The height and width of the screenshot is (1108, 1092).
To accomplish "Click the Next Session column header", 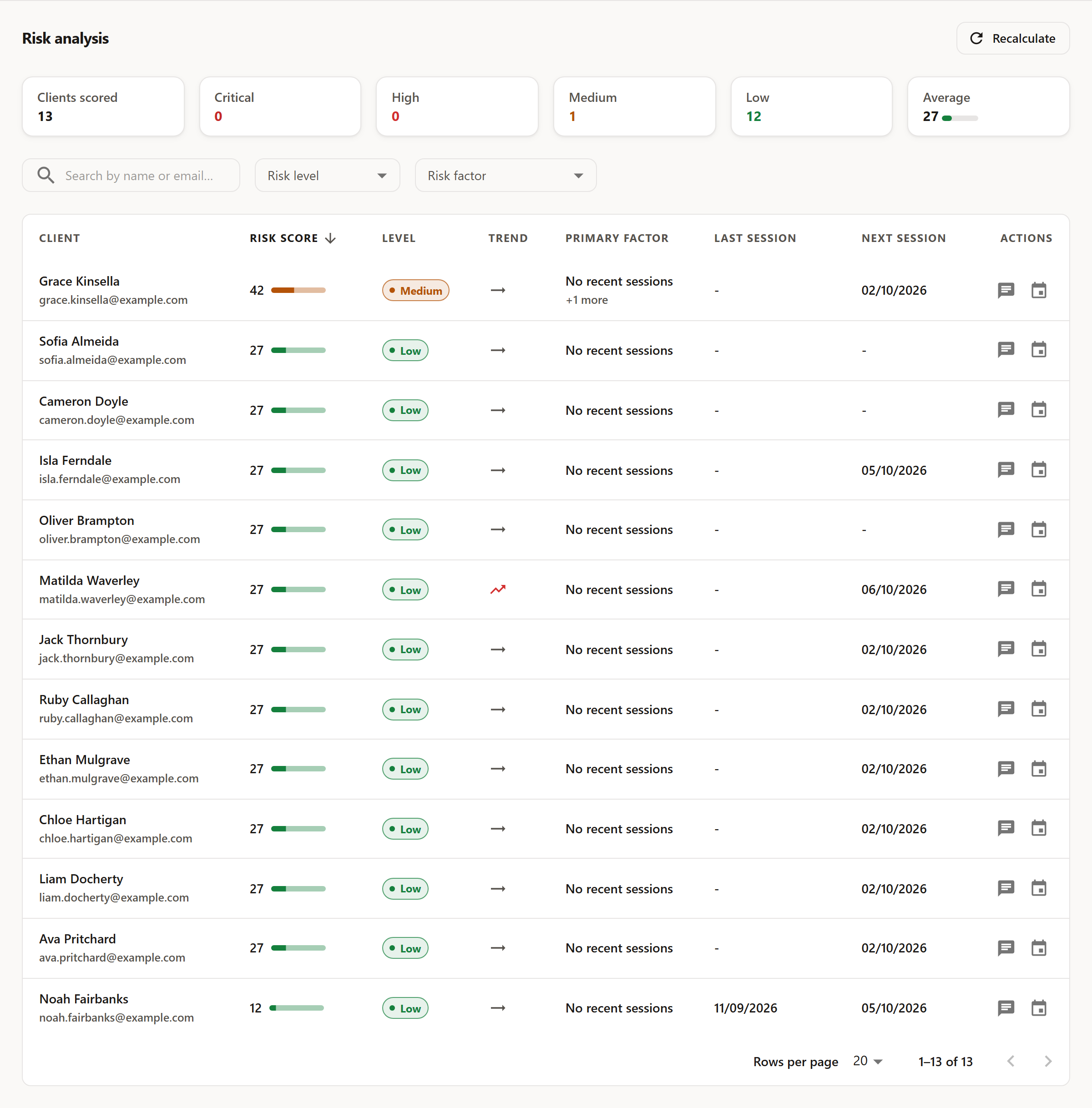I will (x=903, y=238).
